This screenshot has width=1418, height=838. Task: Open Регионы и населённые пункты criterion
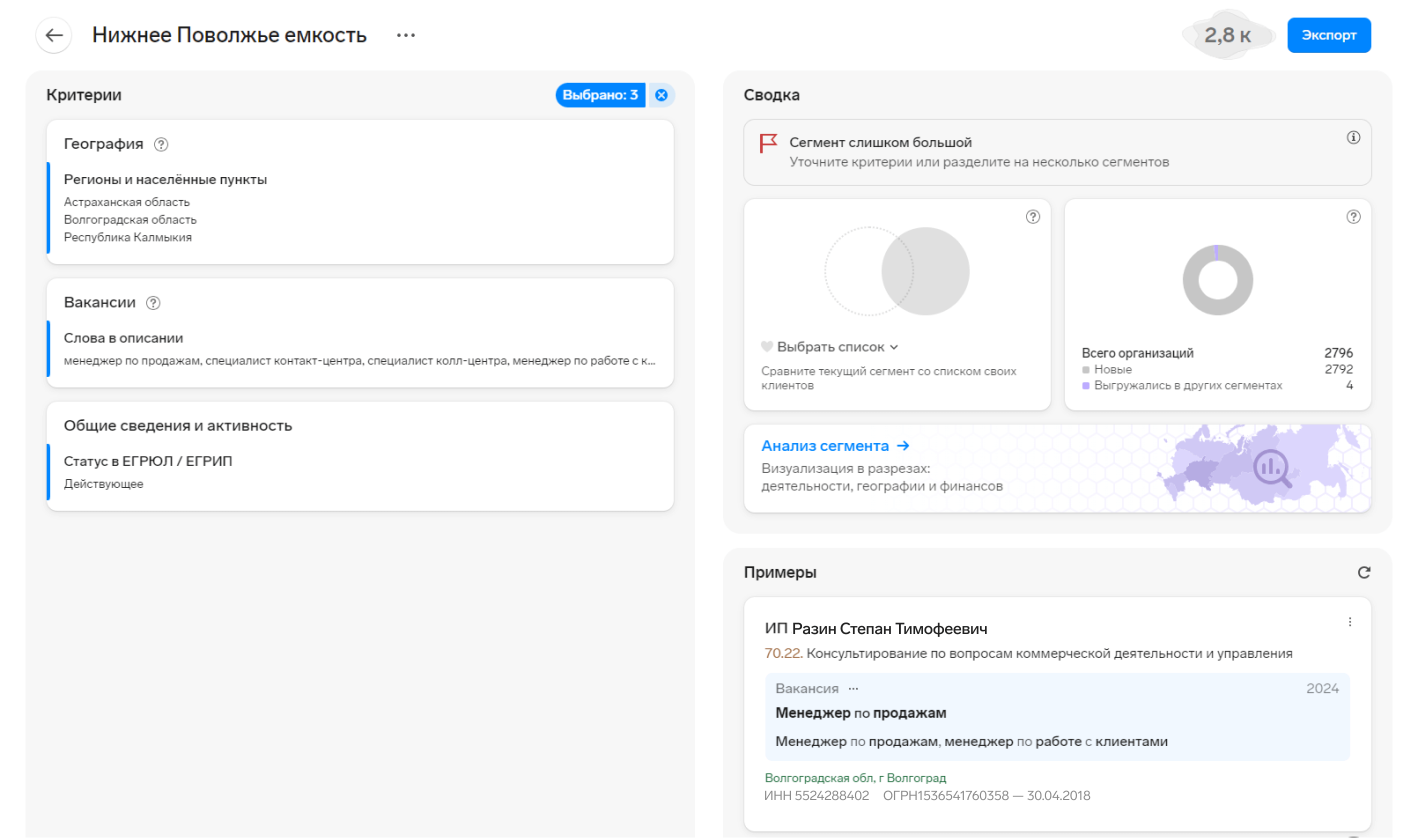(x=166, y=180)
